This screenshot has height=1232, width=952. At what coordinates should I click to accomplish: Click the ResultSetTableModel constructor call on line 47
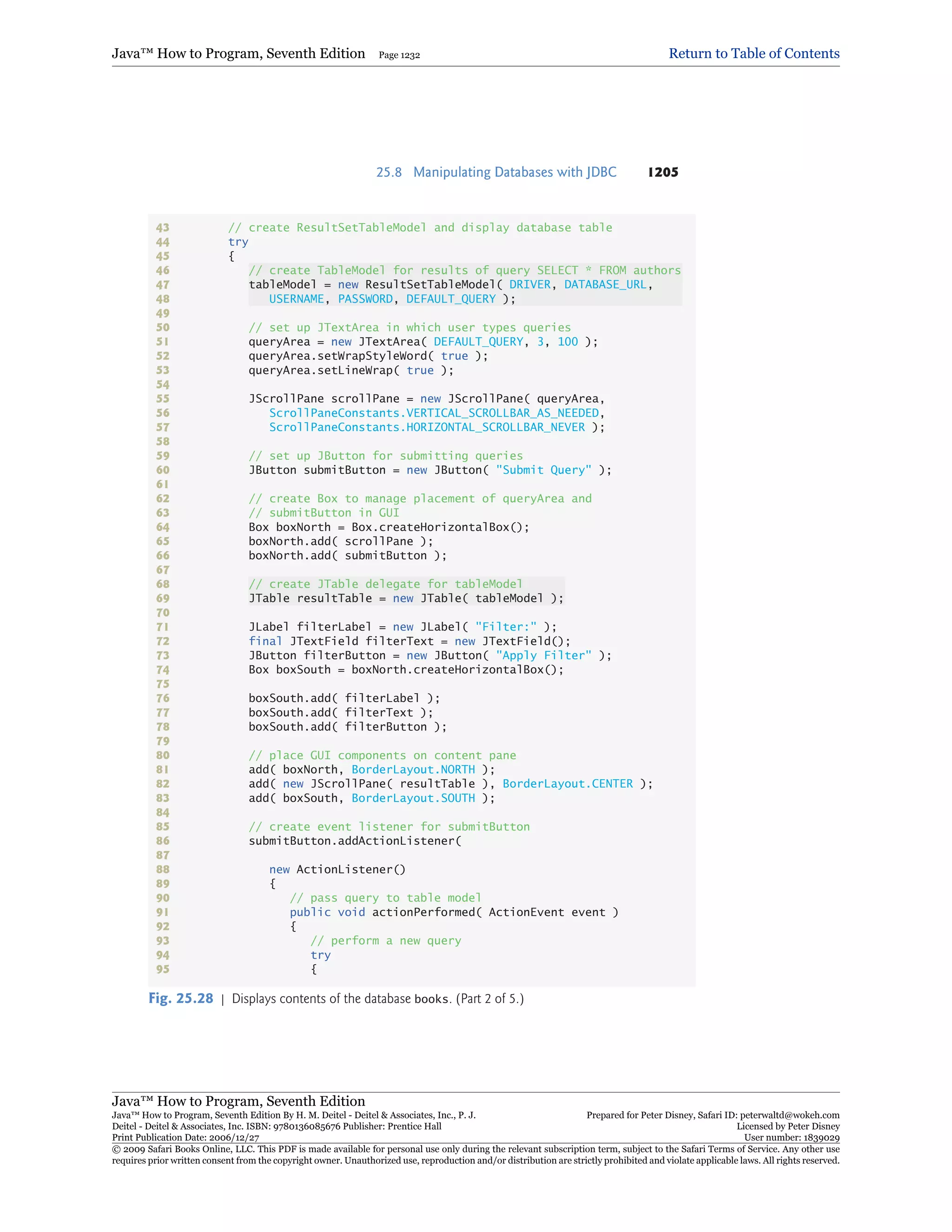pyautogui.click(x=430, y=285)
